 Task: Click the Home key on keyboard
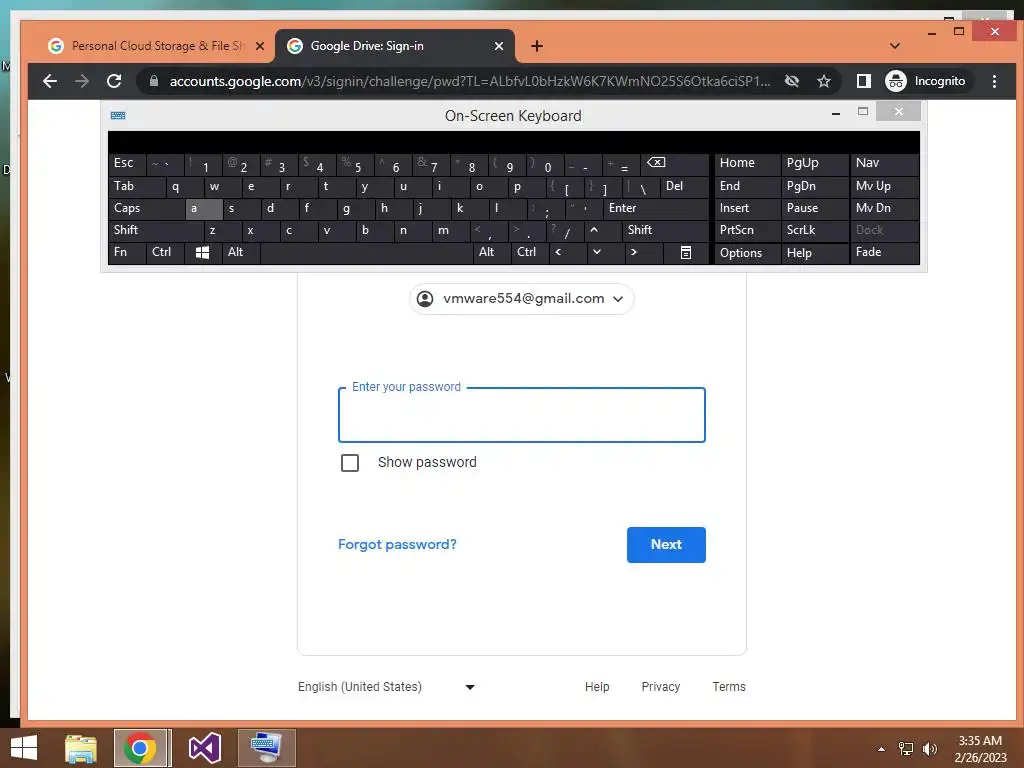click(x=747, y=164)
